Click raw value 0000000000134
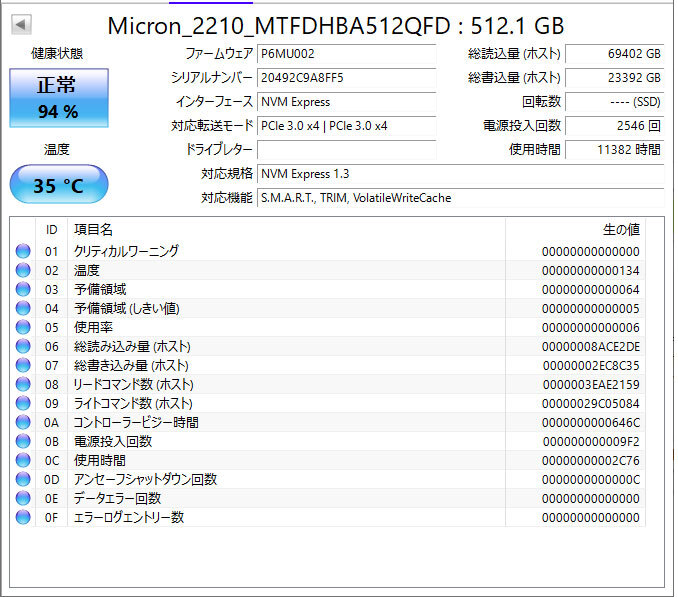 591,271
